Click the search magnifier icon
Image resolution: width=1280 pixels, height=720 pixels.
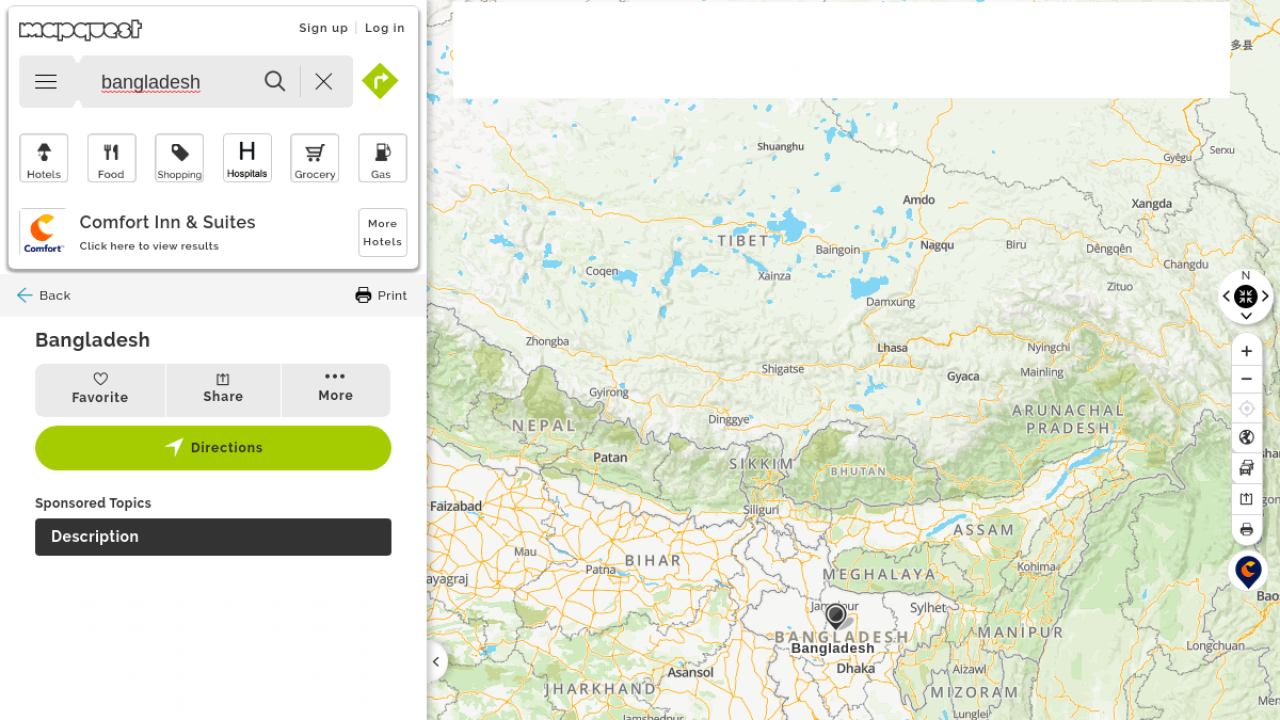click(x=275, y=81)
